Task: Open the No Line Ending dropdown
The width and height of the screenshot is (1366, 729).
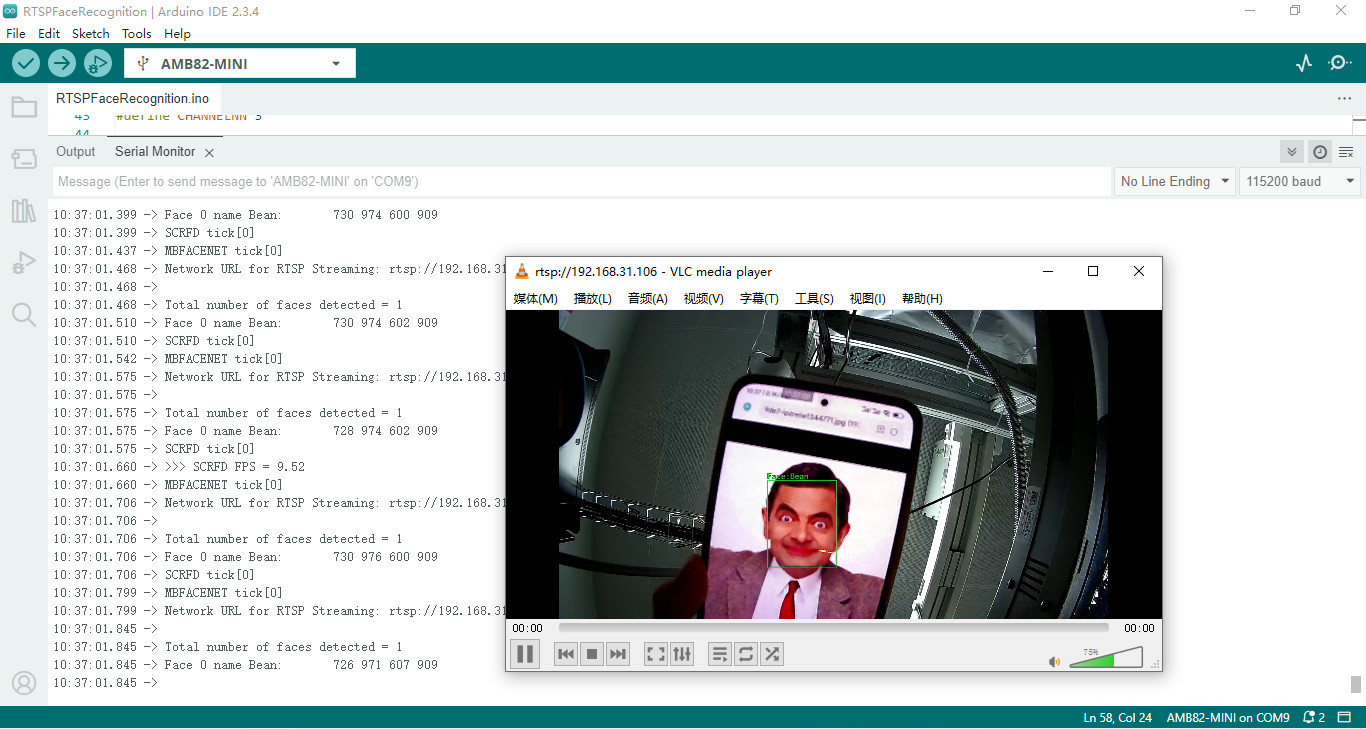Action: 1175,181
